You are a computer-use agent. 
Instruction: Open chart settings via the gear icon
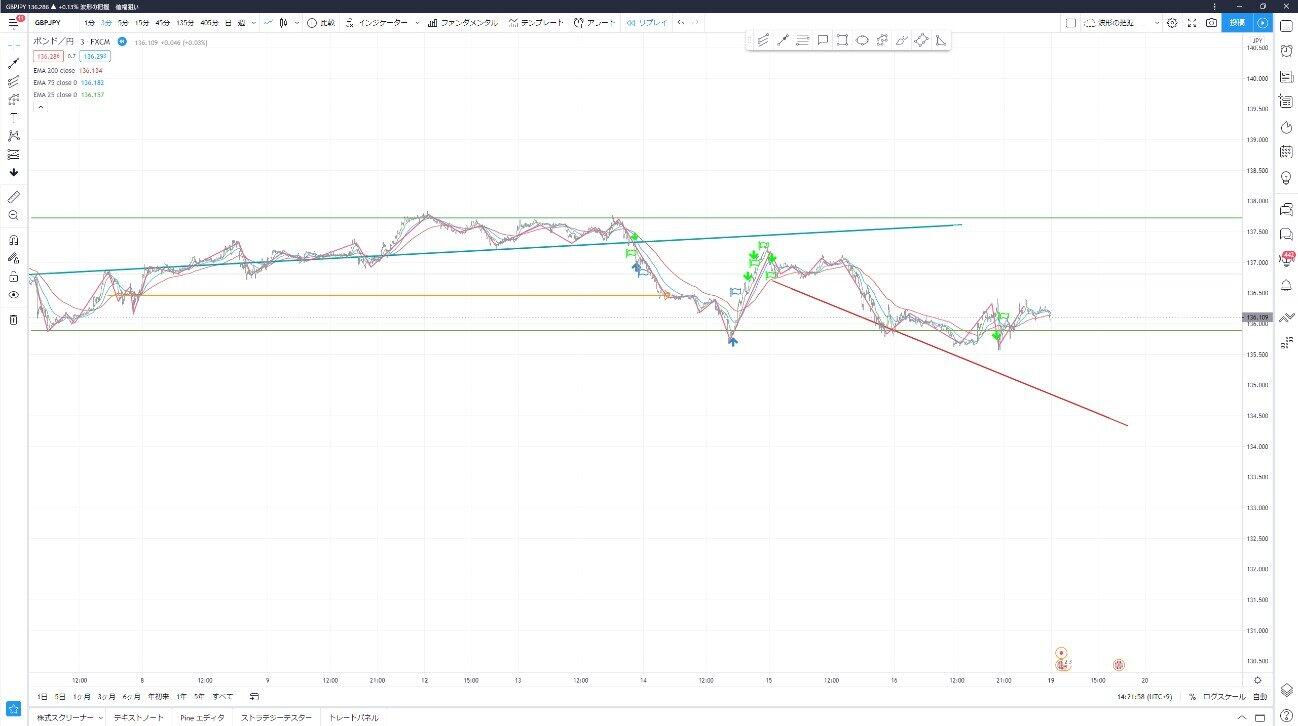click(1172, 23)
